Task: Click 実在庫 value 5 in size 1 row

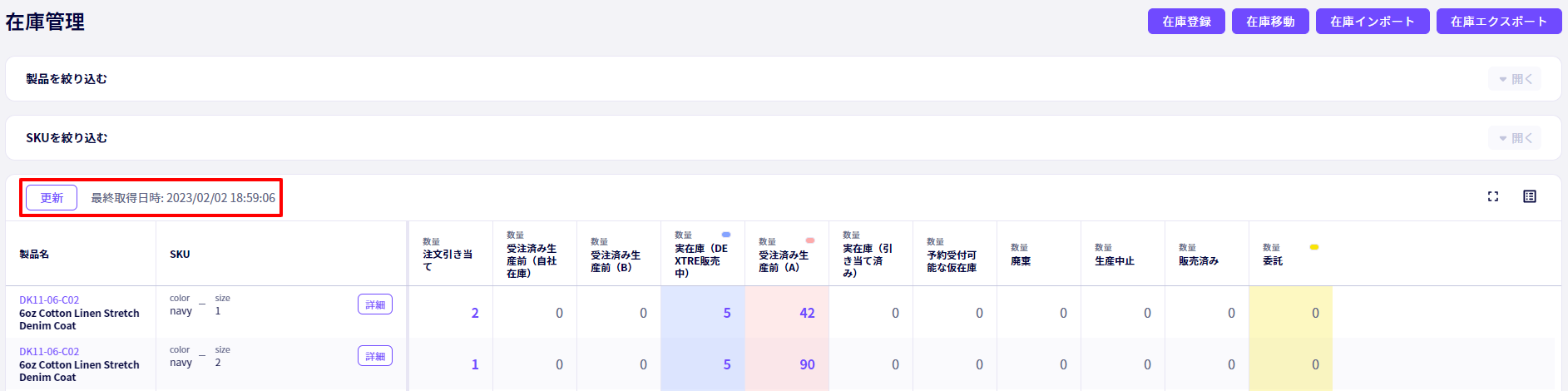Action: (x=727, y=314)
